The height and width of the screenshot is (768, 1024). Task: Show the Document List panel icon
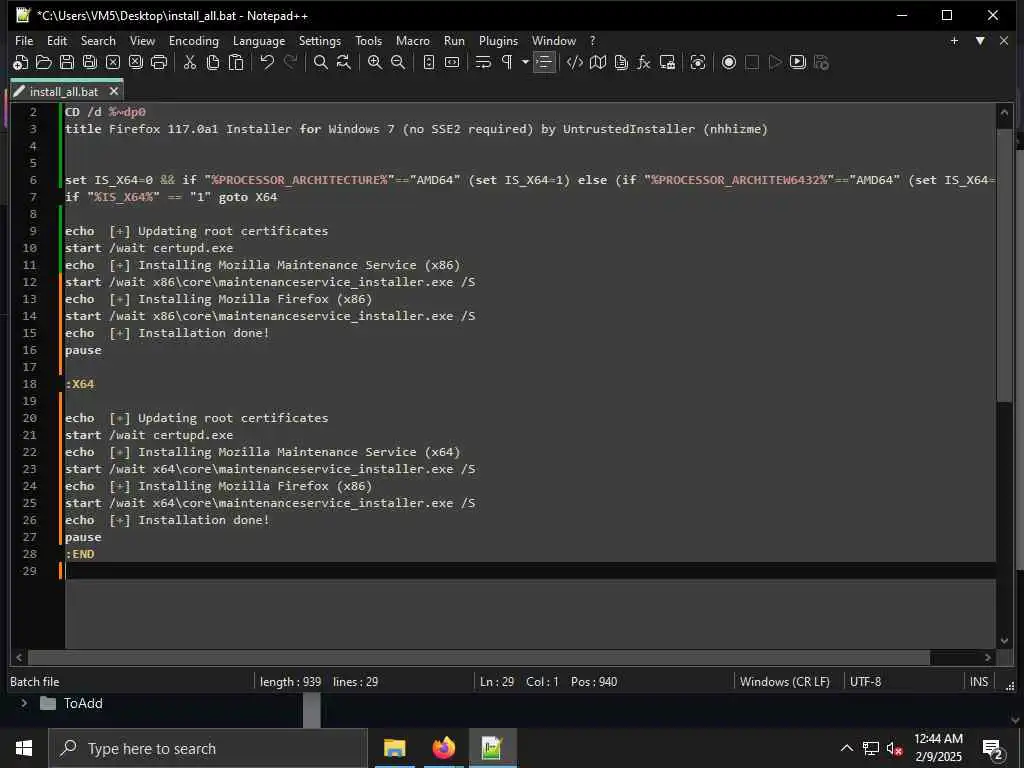(621, 62)
